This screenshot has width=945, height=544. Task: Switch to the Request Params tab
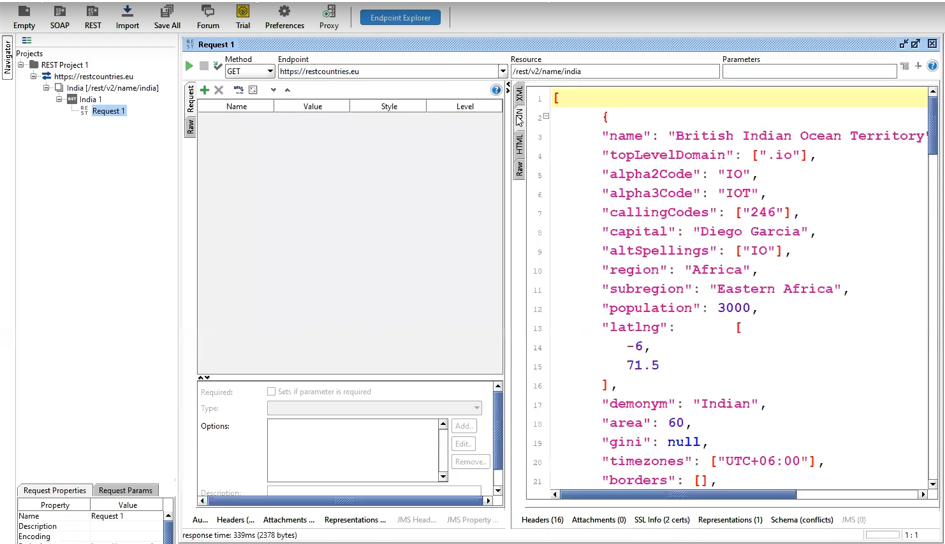(x=126, y=490)
